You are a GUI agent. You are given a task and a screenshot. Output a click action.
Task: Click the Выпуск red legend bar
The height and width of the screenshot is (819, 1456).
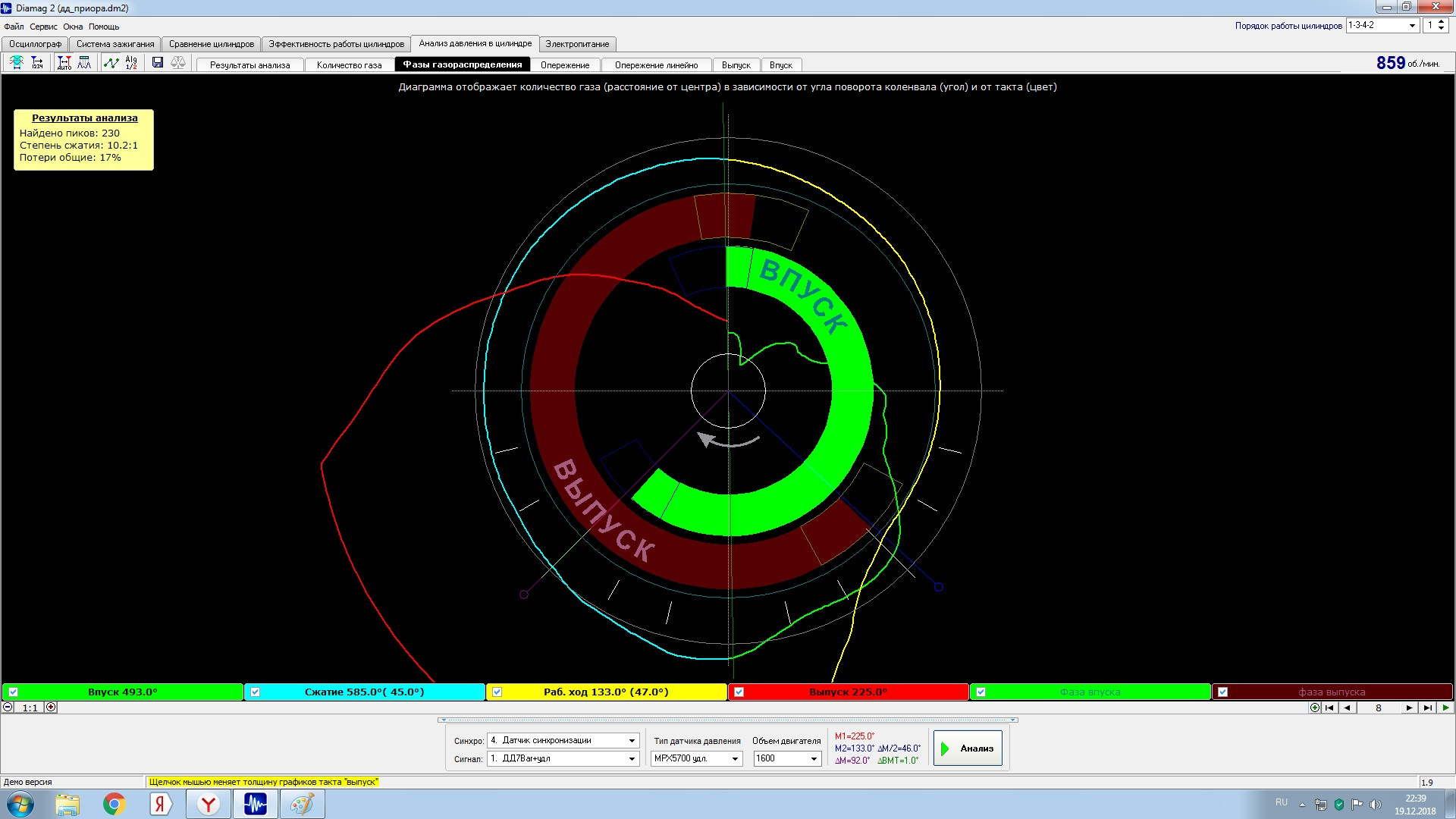pyautogui.click(x=849, y=692)
